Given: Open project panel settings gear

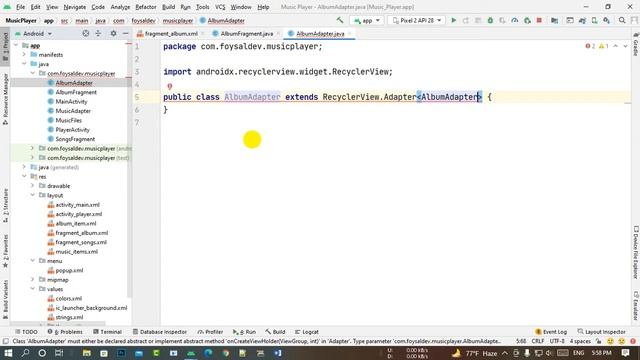Looking at the screenshot, I should pos(113,33).
